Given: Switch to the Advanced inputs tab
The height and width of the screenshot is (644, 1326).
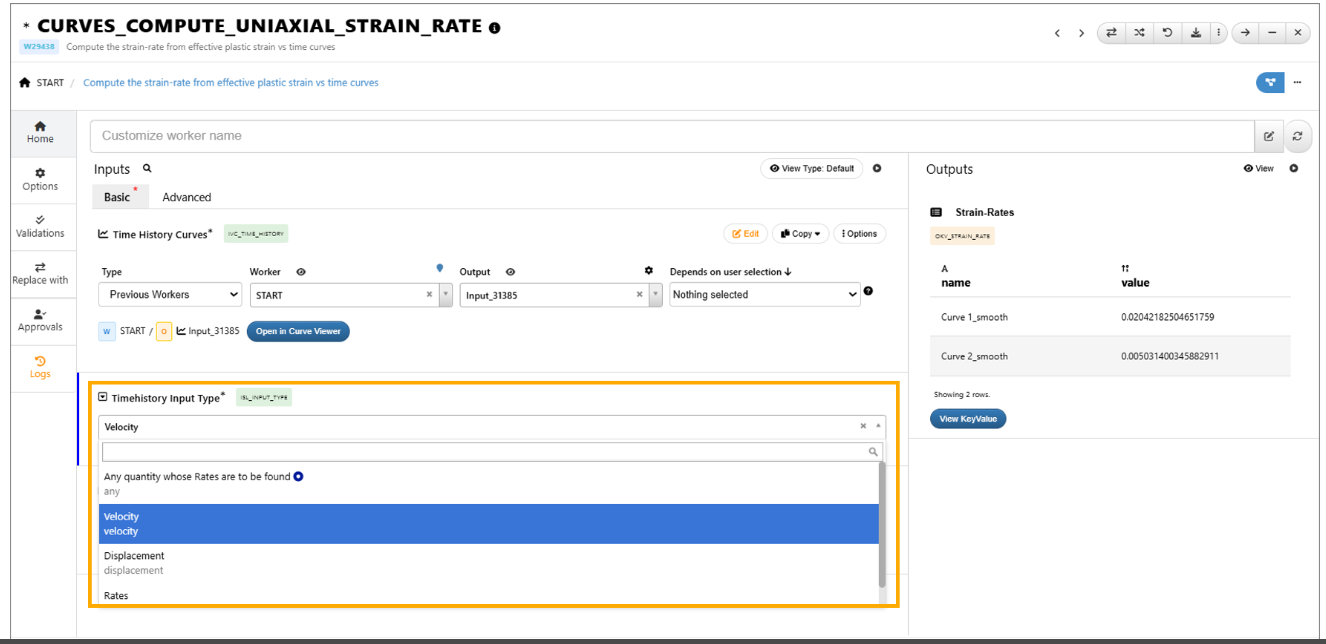Looking at the screenshot, I should pyautogui.click(x=187, y=197).
